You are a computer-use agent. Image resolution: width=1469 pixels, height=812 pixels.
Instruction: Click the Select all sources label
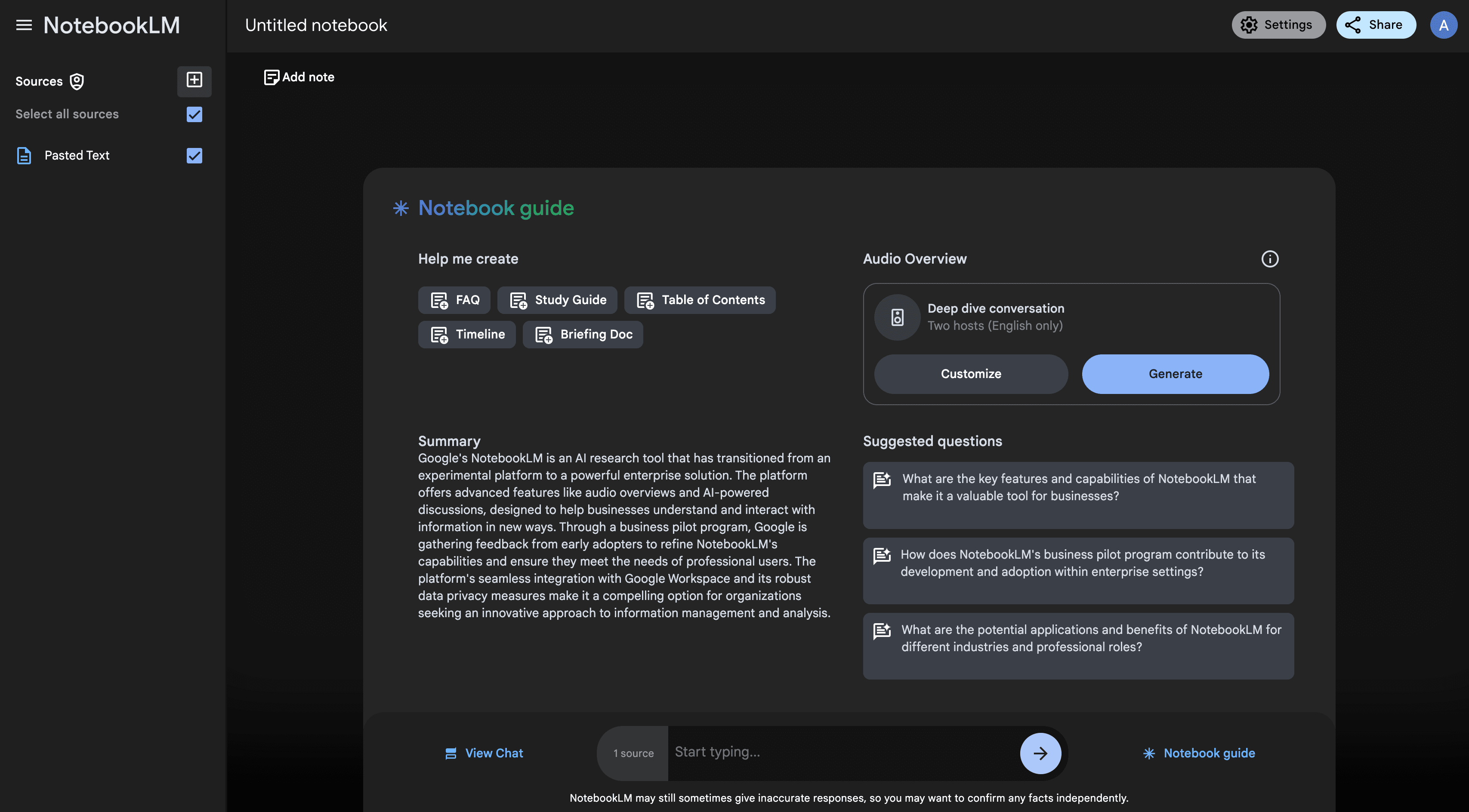point(67,114)
